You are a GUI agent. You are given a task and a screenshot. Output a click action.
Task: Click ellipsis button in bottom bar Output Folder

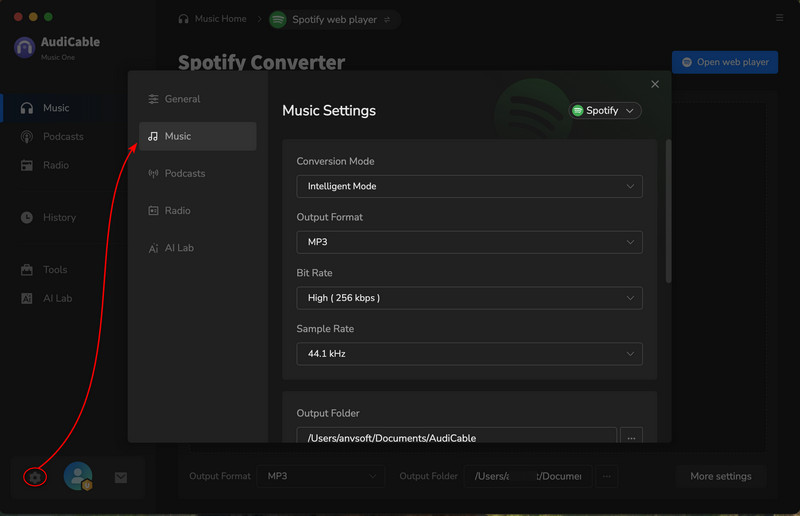pyautogui.click(x=607, y=476)
